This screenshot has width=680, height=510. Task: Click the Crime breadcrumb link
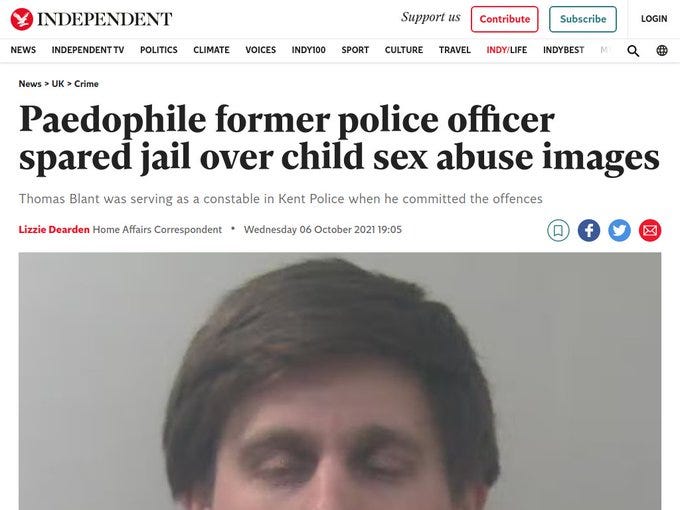click(x=86, y=84)
